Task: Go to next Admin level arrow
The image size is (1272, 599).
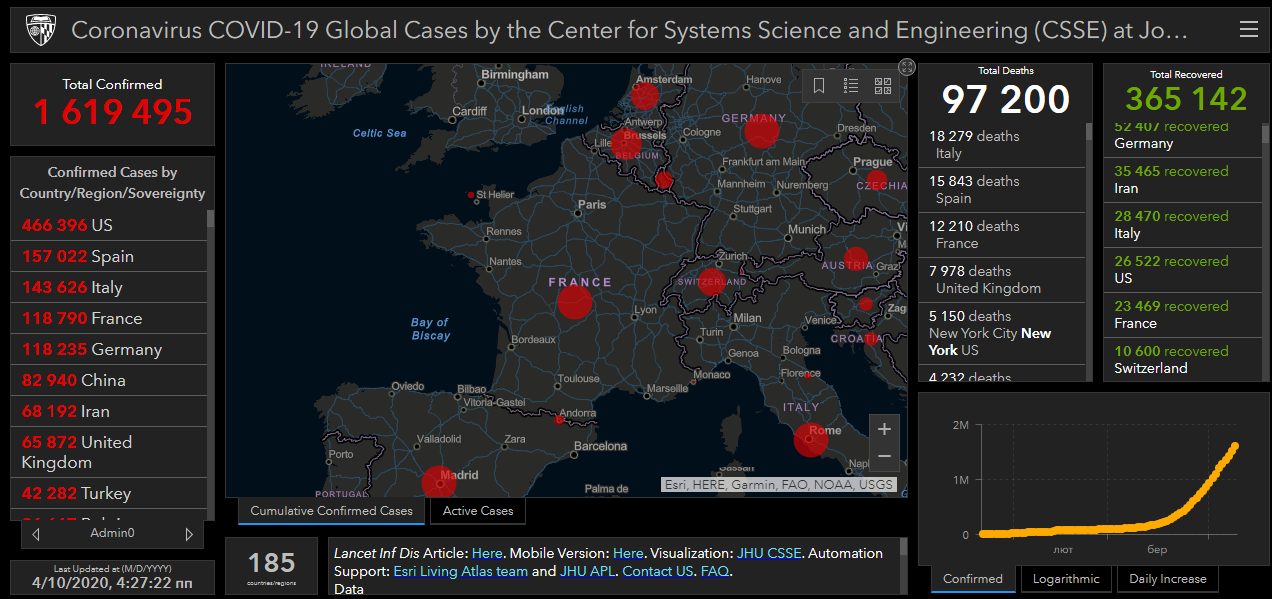Action: [189, 534]
